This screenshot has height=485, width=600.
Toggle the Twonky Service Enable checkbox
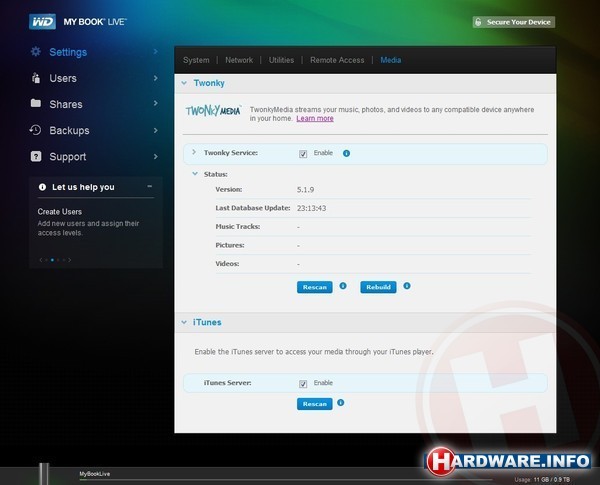pos(303,154)
